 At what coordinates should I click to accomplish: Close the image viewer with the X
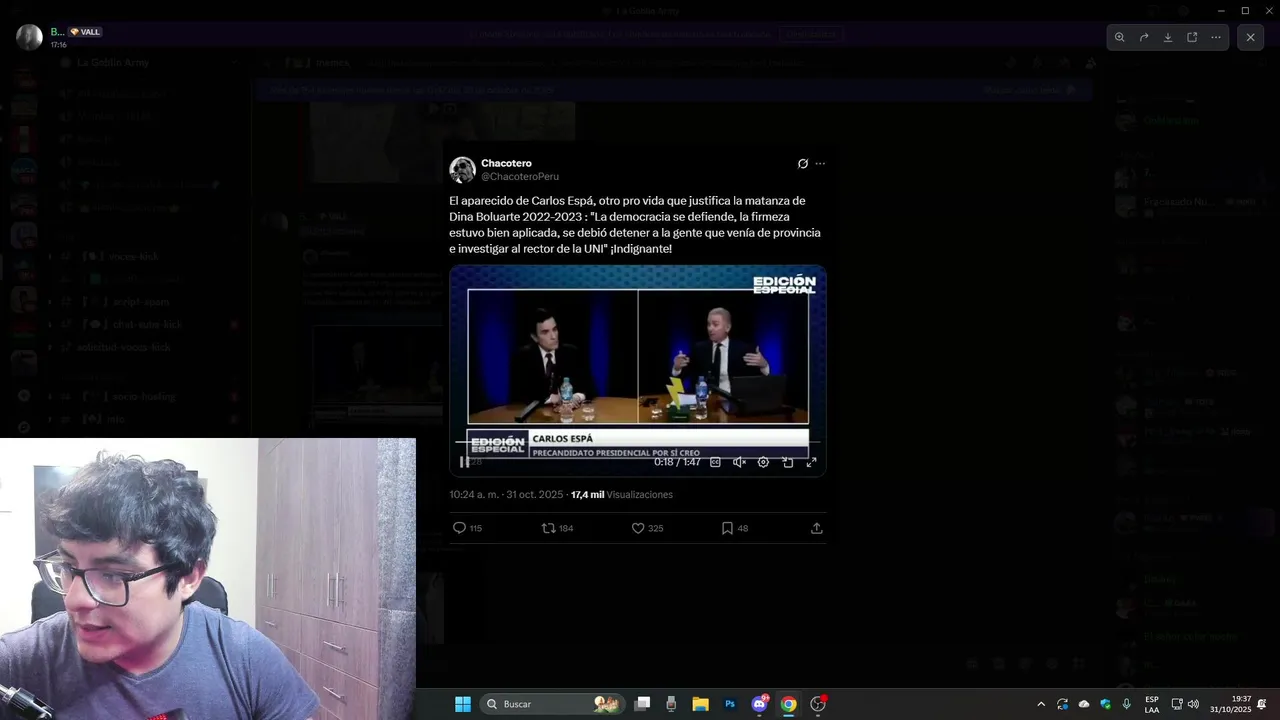click(1250, 37)
